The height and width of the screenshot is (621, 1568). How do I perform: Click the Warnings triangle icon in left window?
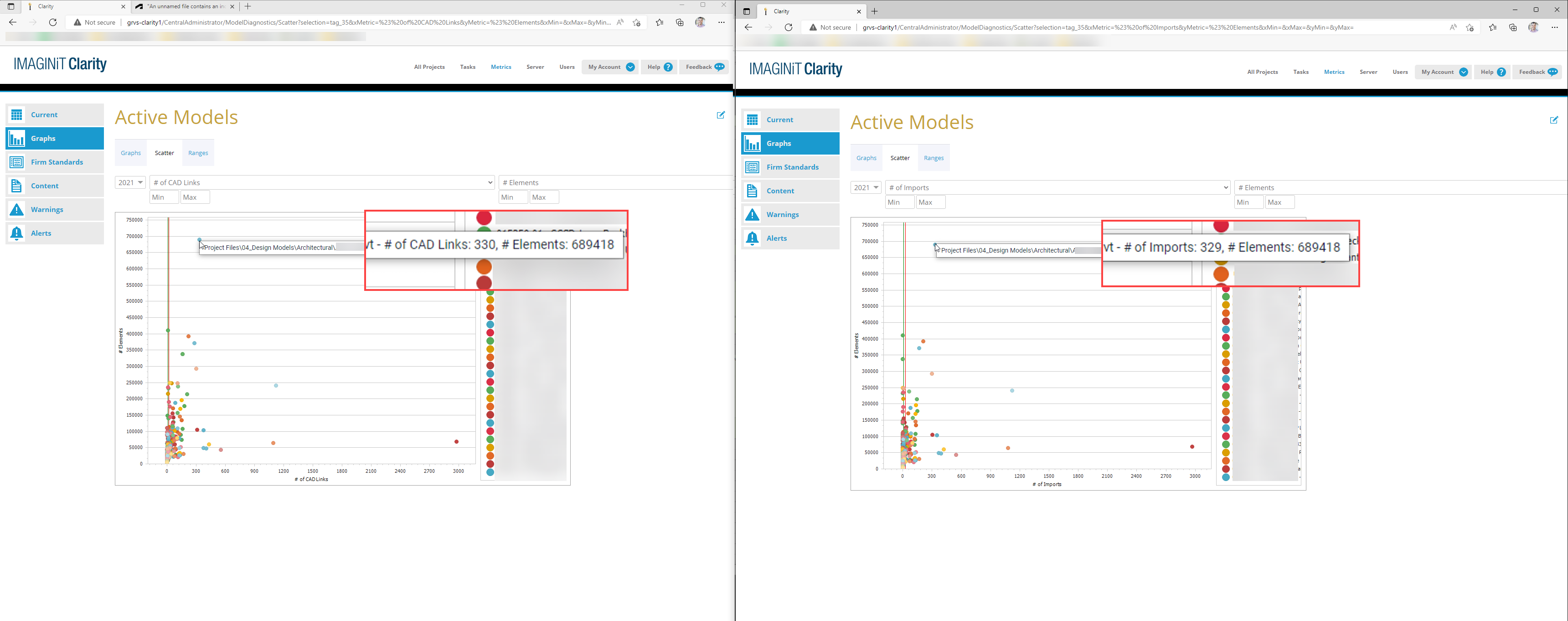point(17,209)
